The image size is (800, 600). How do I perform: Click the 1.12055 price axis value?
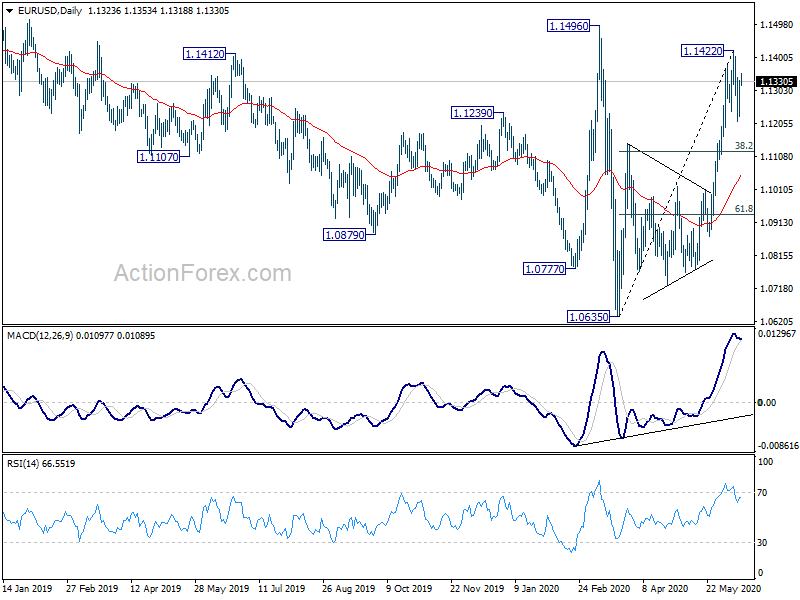tap(777, 123)
